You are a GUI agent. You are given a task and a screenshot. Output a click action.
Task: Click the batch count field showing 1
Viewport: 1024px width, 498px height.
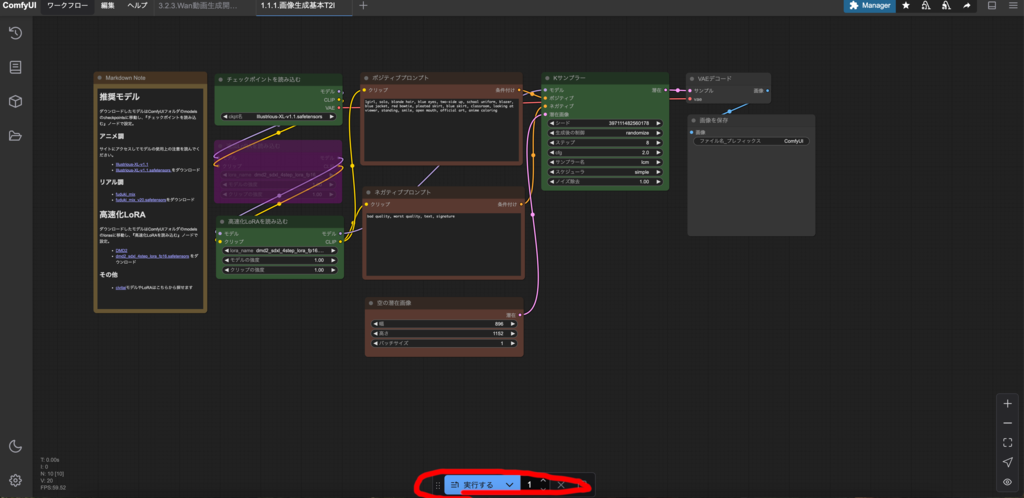point(530,485)
